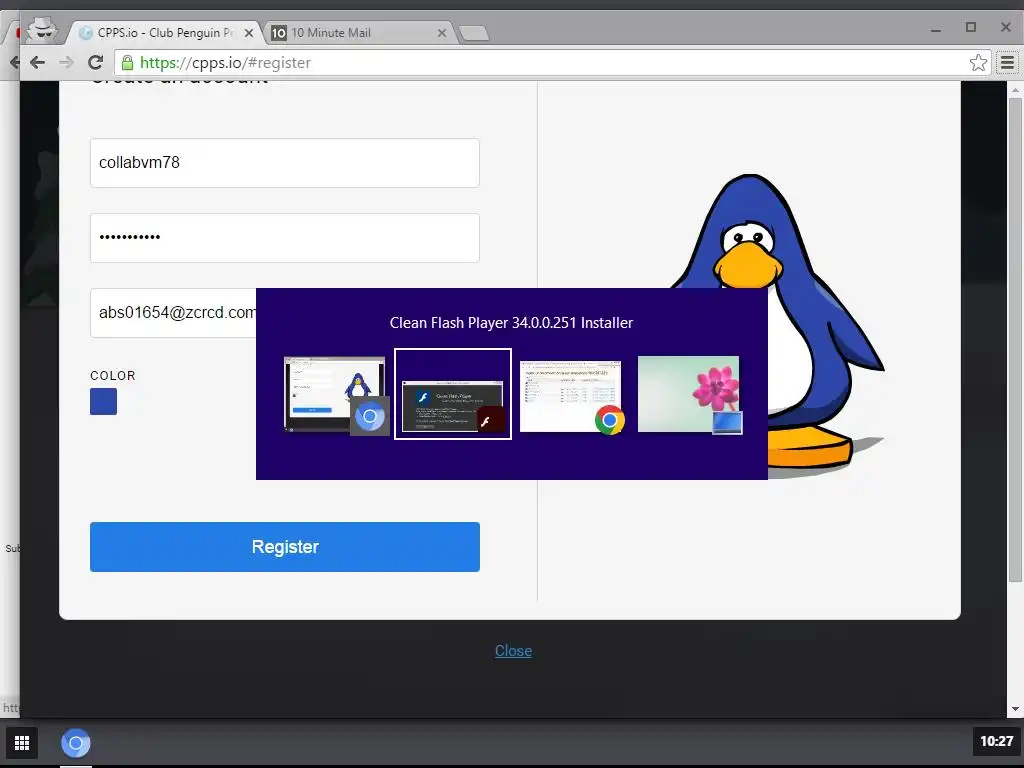Pick the blue penguin color swatch
This screenshot has height=768, width=1024.
pos(103,402)
